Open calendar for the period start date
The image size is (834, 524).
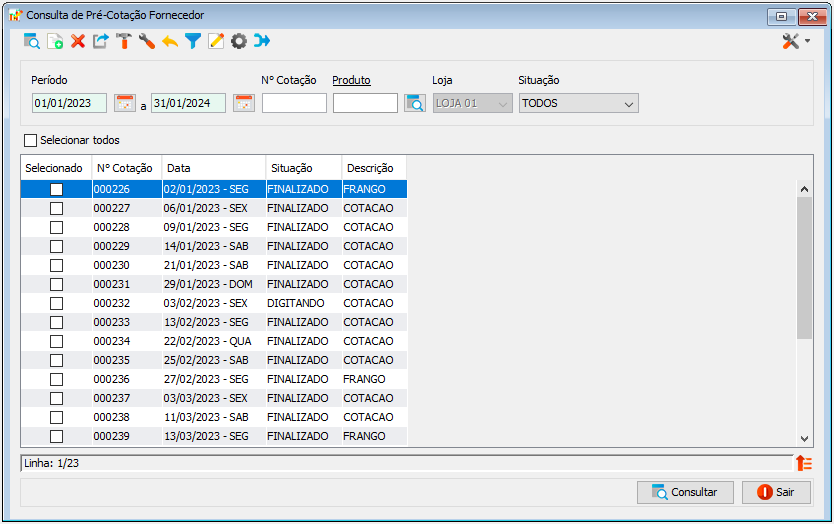(125, 103)
